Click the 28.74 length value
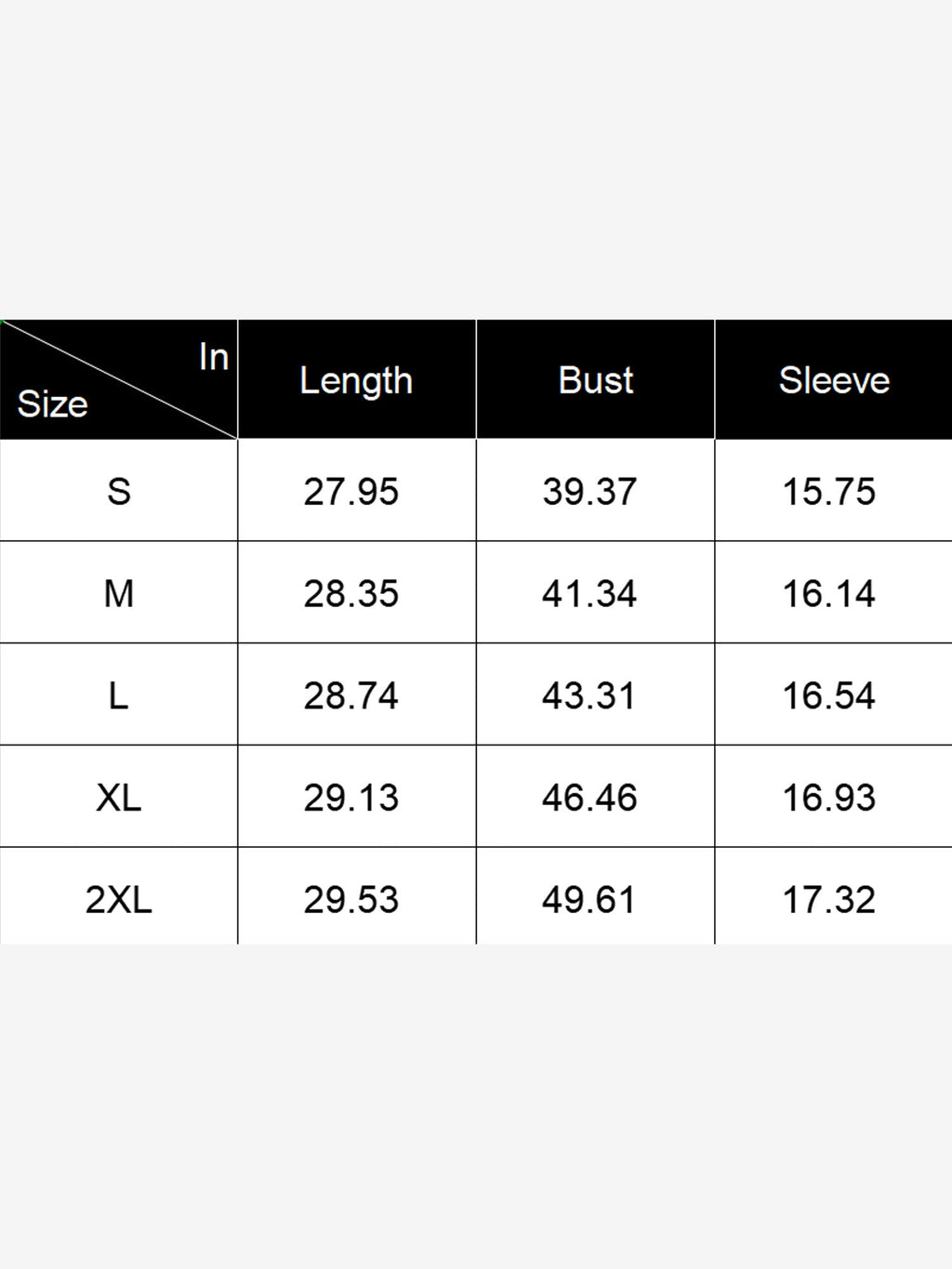952x1269 pixels. [350, 696]
